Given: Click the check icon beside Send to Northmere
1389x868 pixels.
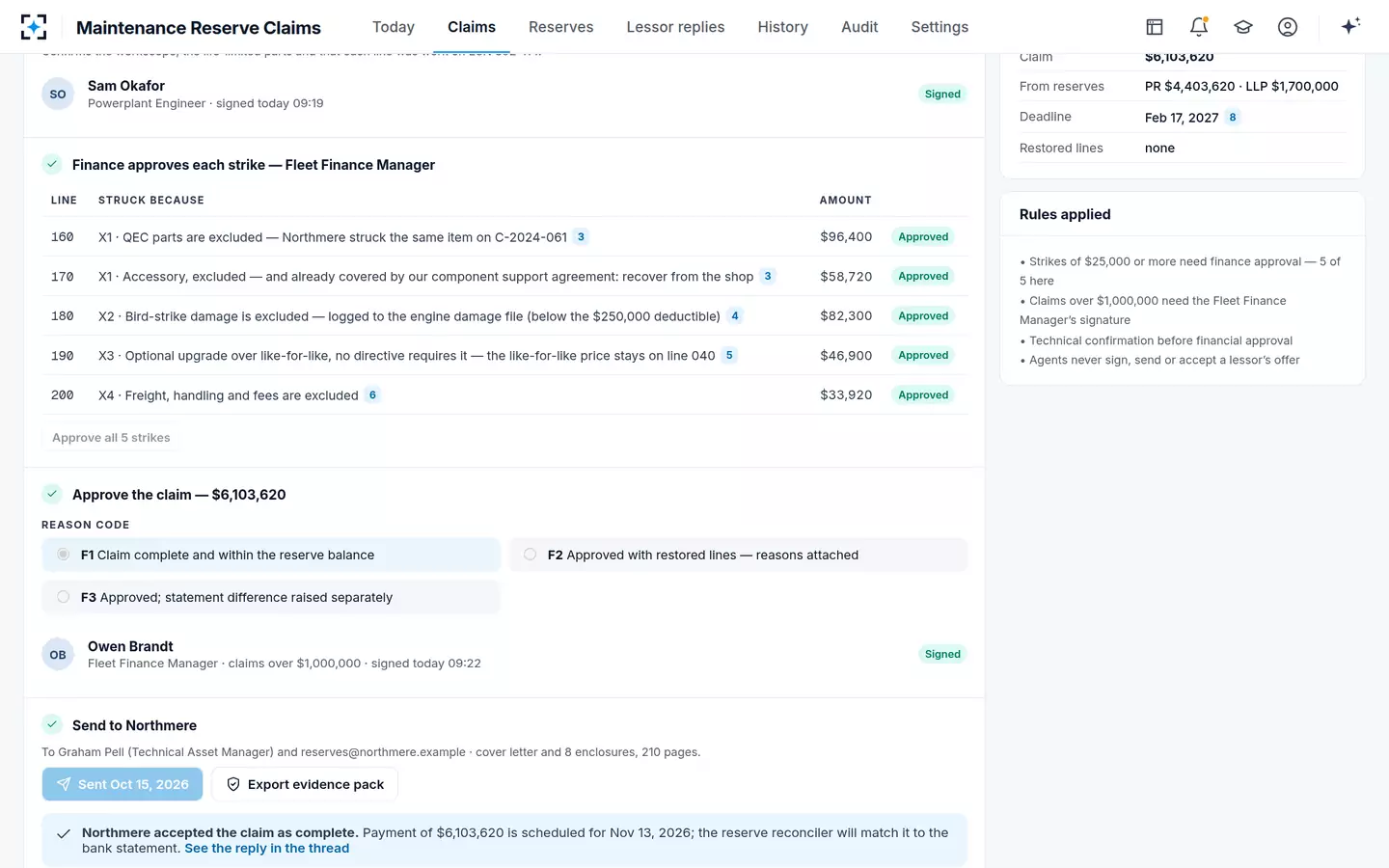Looking at the screenshot, I should click(52, 724).
